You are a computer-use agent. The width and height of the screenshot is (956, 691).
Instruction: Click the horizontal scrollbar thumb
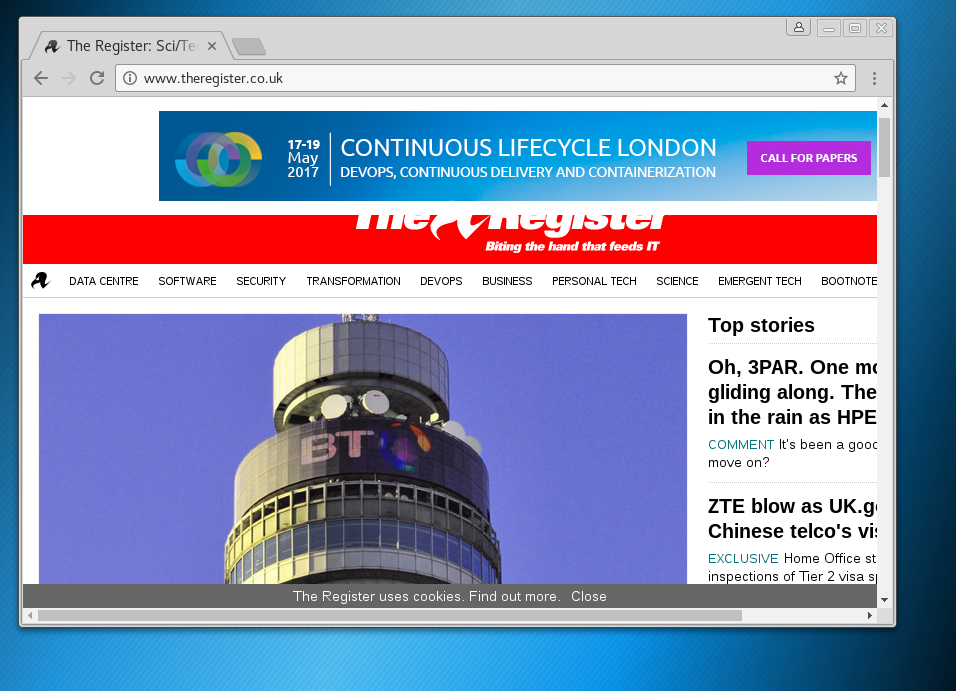[x=390, y=615]
